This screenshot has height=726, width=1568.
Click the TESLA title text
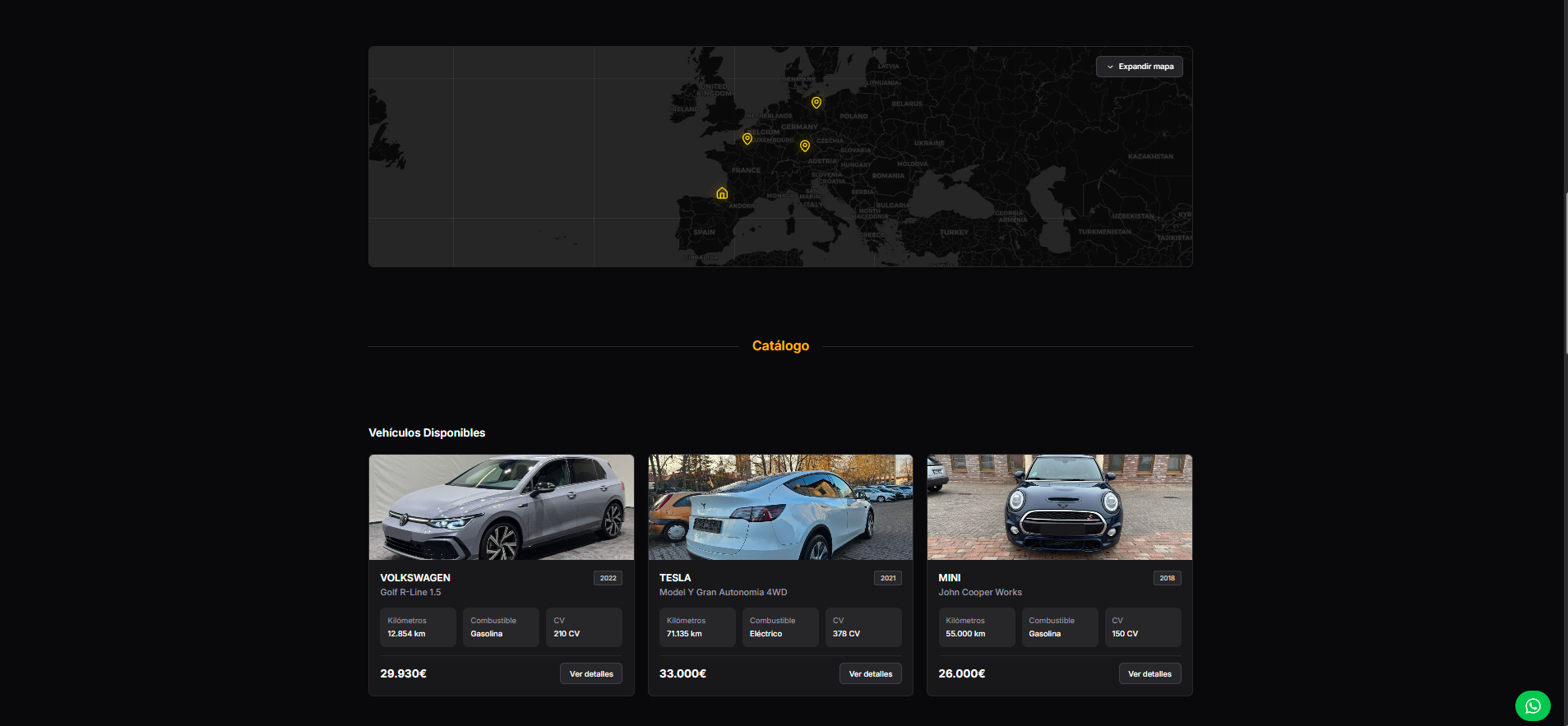point(675,578)
